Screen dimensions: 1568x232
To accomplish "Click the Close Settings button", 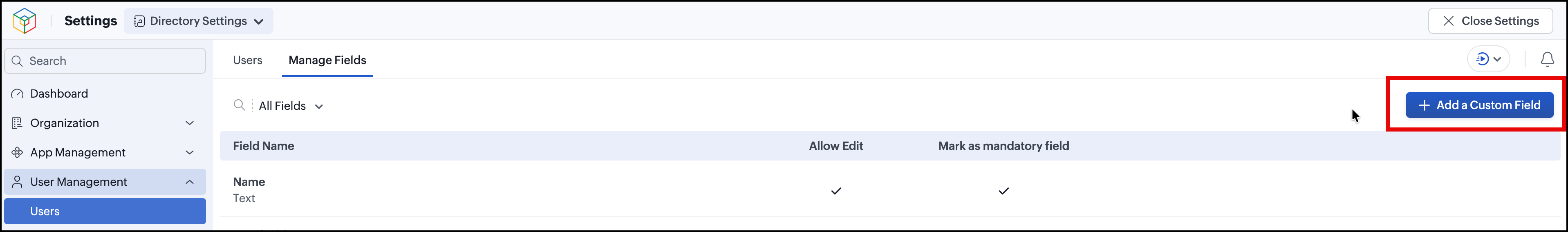I will tap(1491, 21).
